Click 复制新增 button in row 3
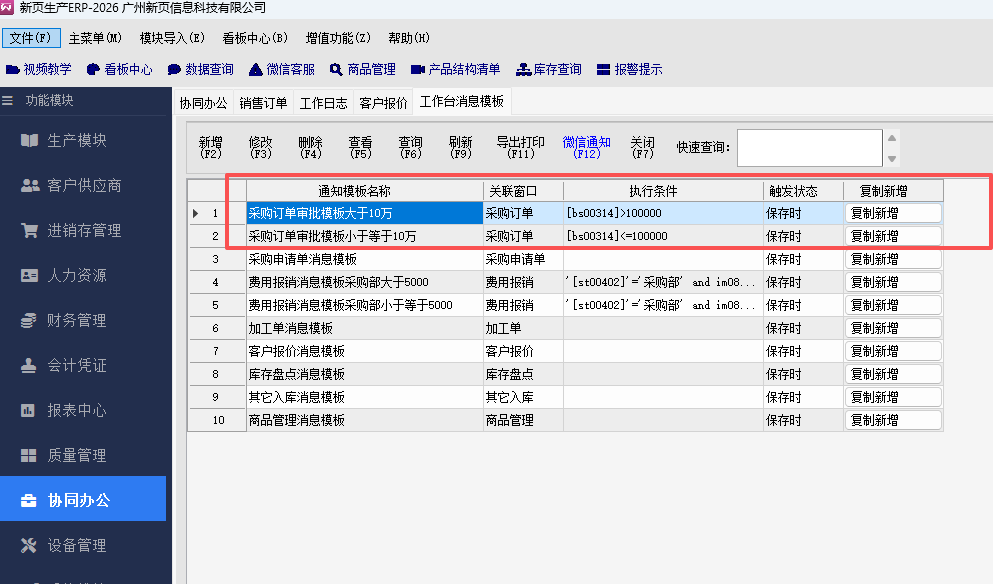993x584 pixels. click(x=893, y=259)
